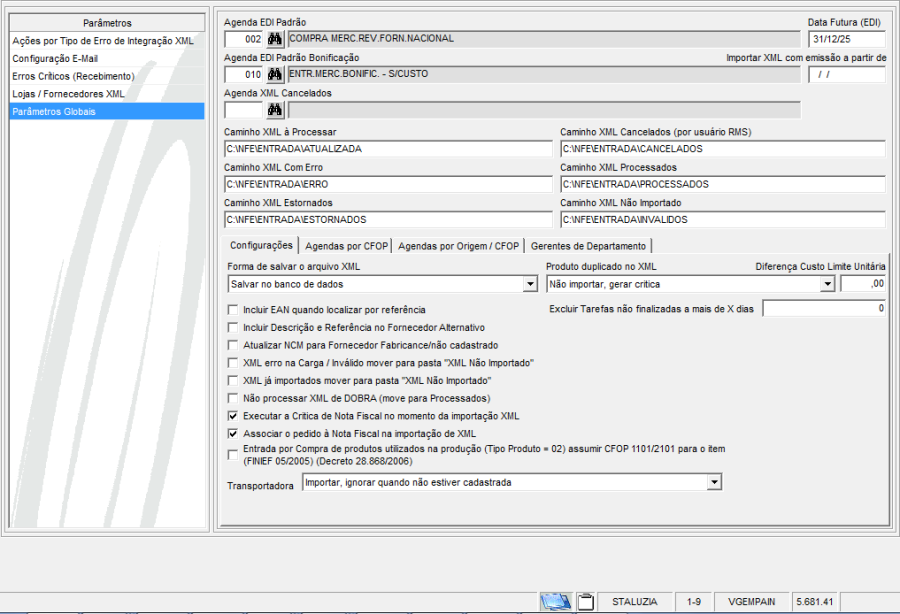Toggle Entrada por Compra de produtos checkbox
Screen dimensions: 900x614
point(232,455)
